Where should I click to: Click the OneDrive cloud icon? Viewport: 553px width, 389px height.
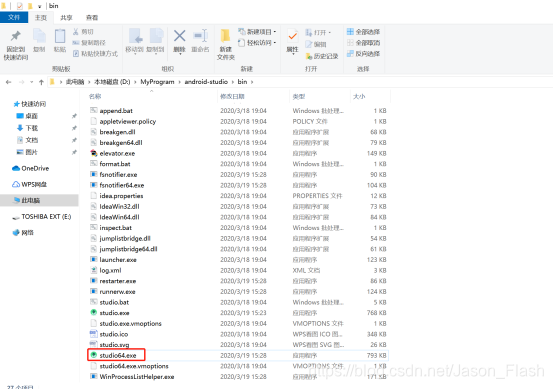[x=16, y=168]
